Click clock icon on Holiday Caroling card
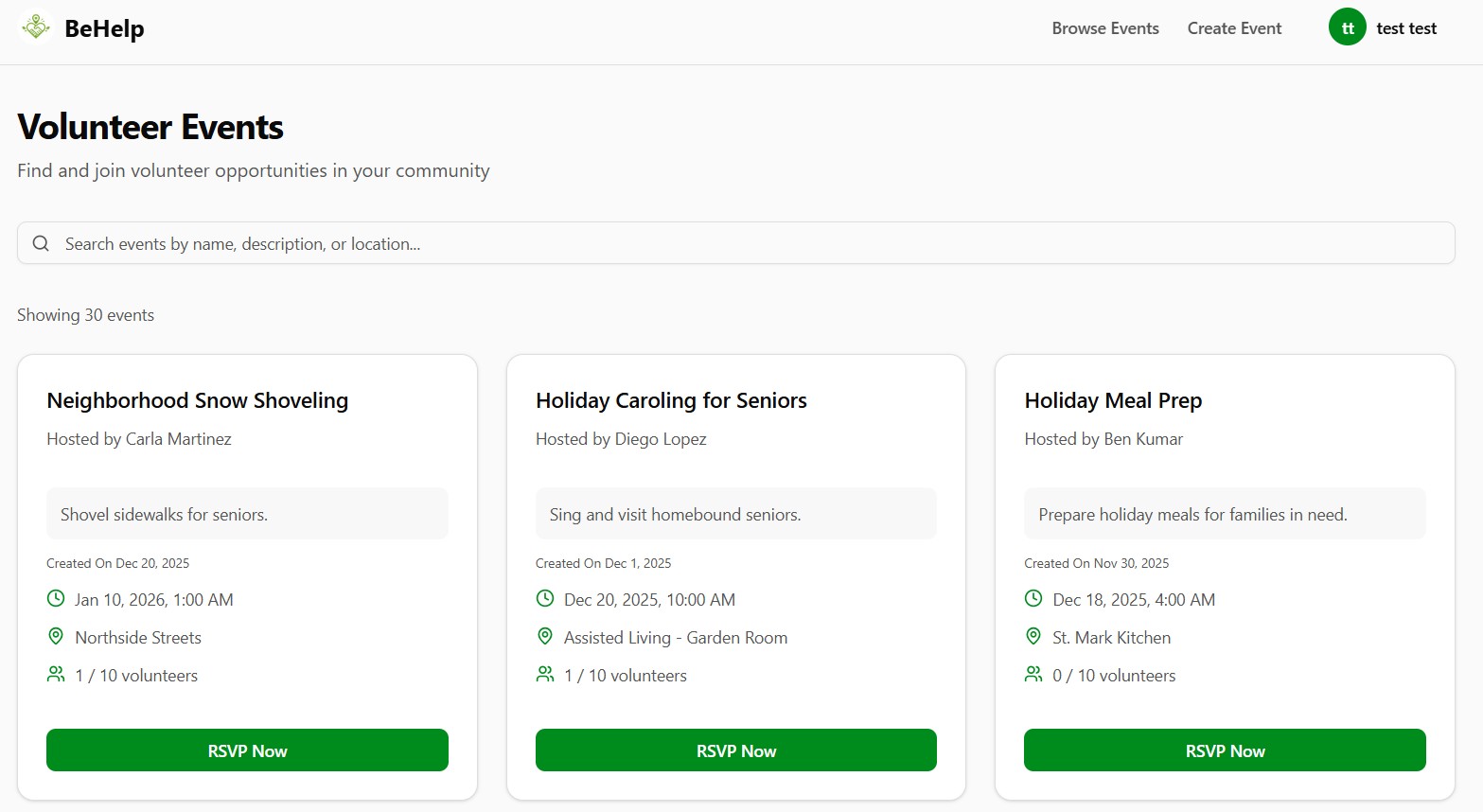 [545, 599]
